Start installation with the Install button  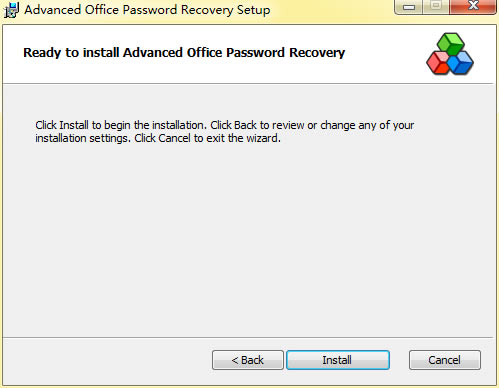point(338,360)
